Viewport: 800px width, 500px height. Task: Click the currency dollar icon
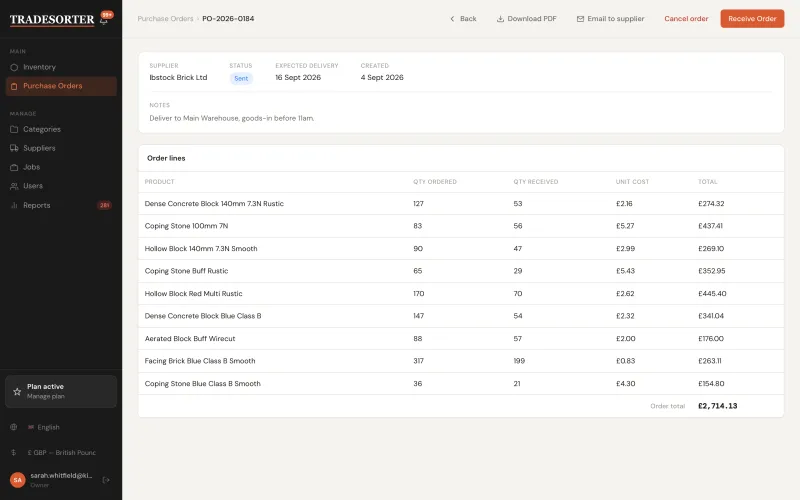14,453
